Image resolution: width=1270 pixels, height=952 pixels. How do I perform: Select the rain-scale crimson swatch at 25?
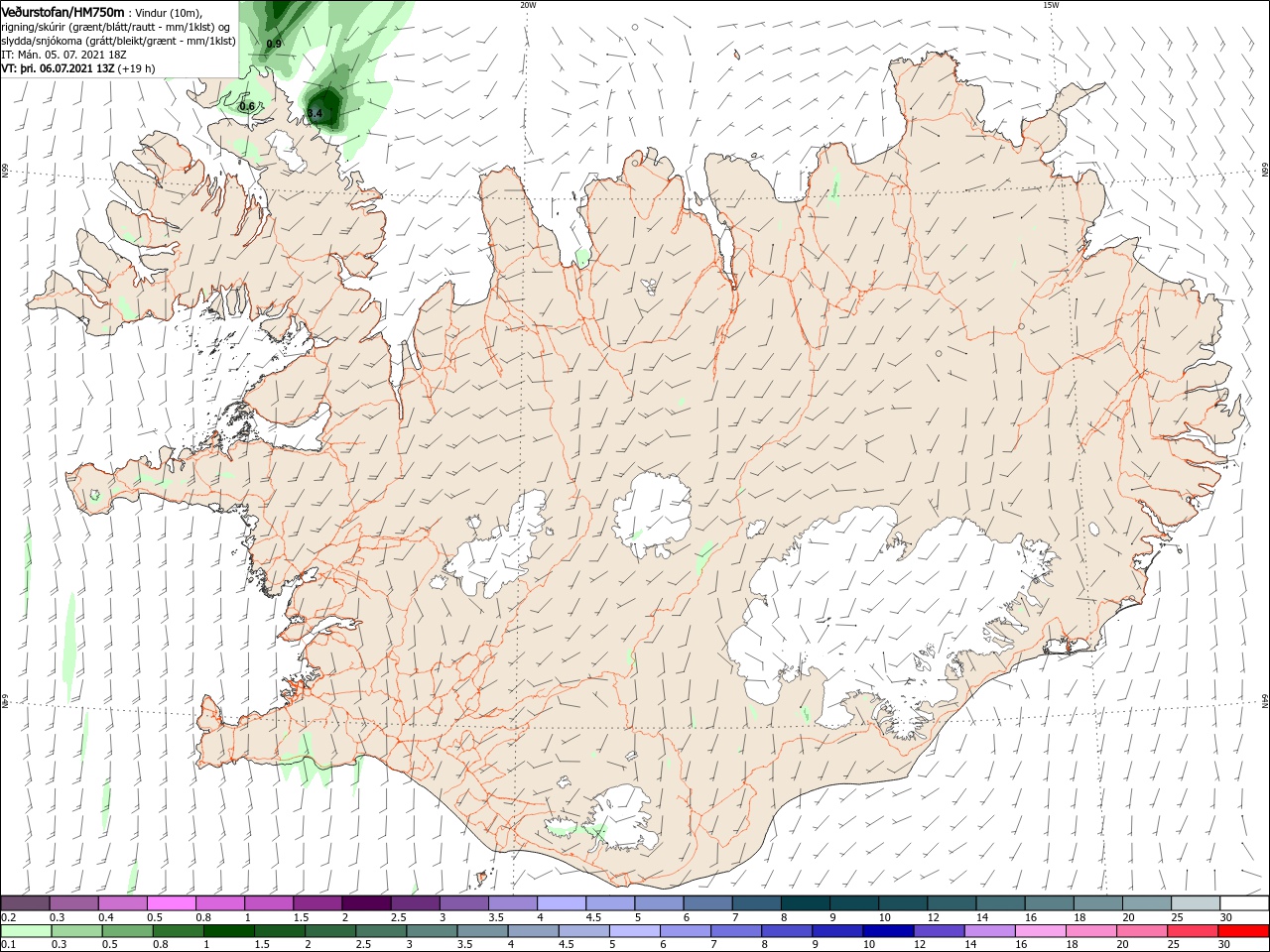pos(1191,931)
